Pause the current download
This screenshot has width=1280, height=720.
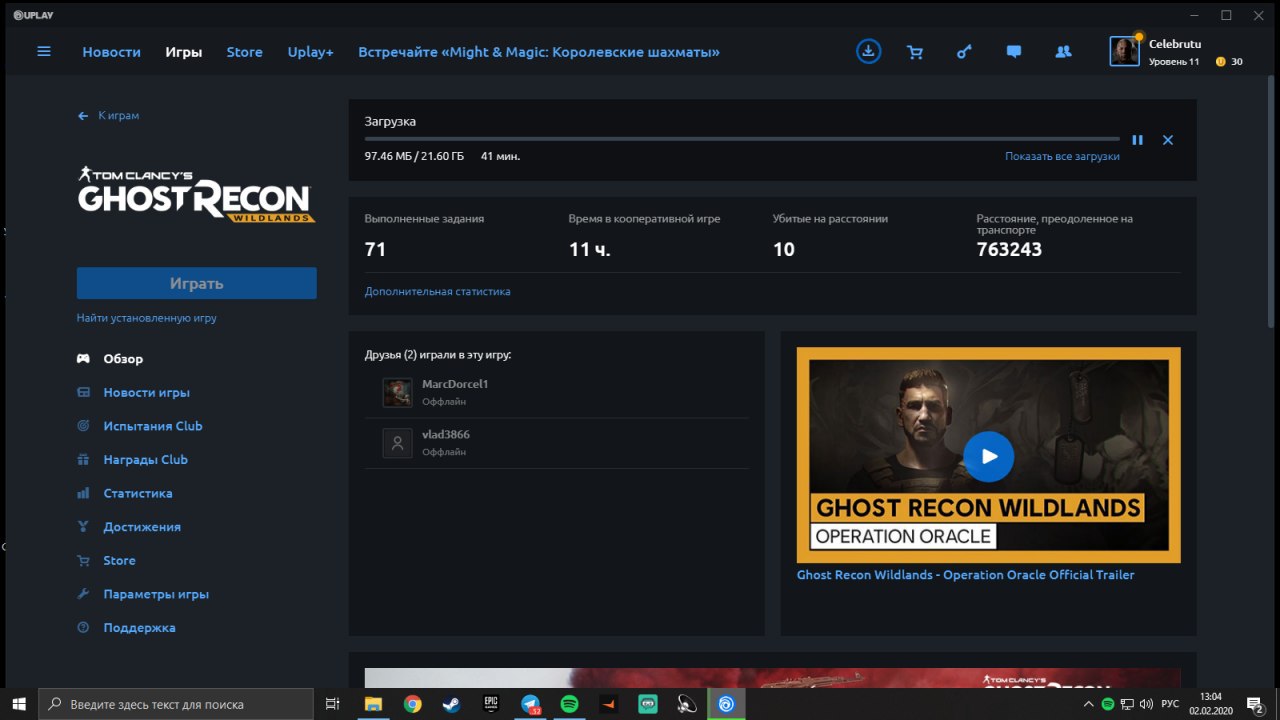click(1137, 140)
